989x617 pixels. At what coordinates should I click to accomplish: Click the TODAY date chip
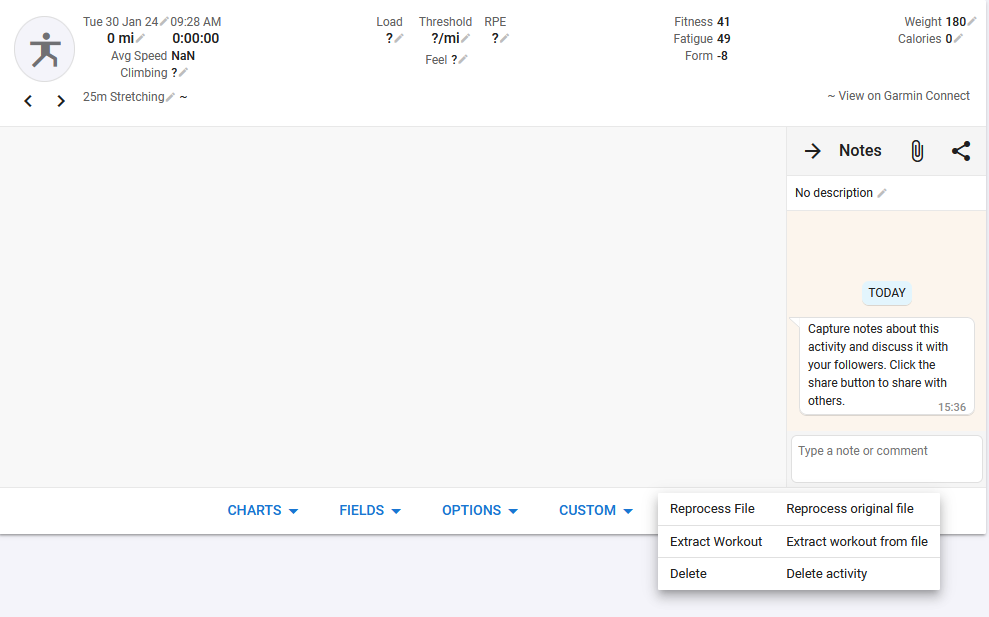tap(886, 293)
